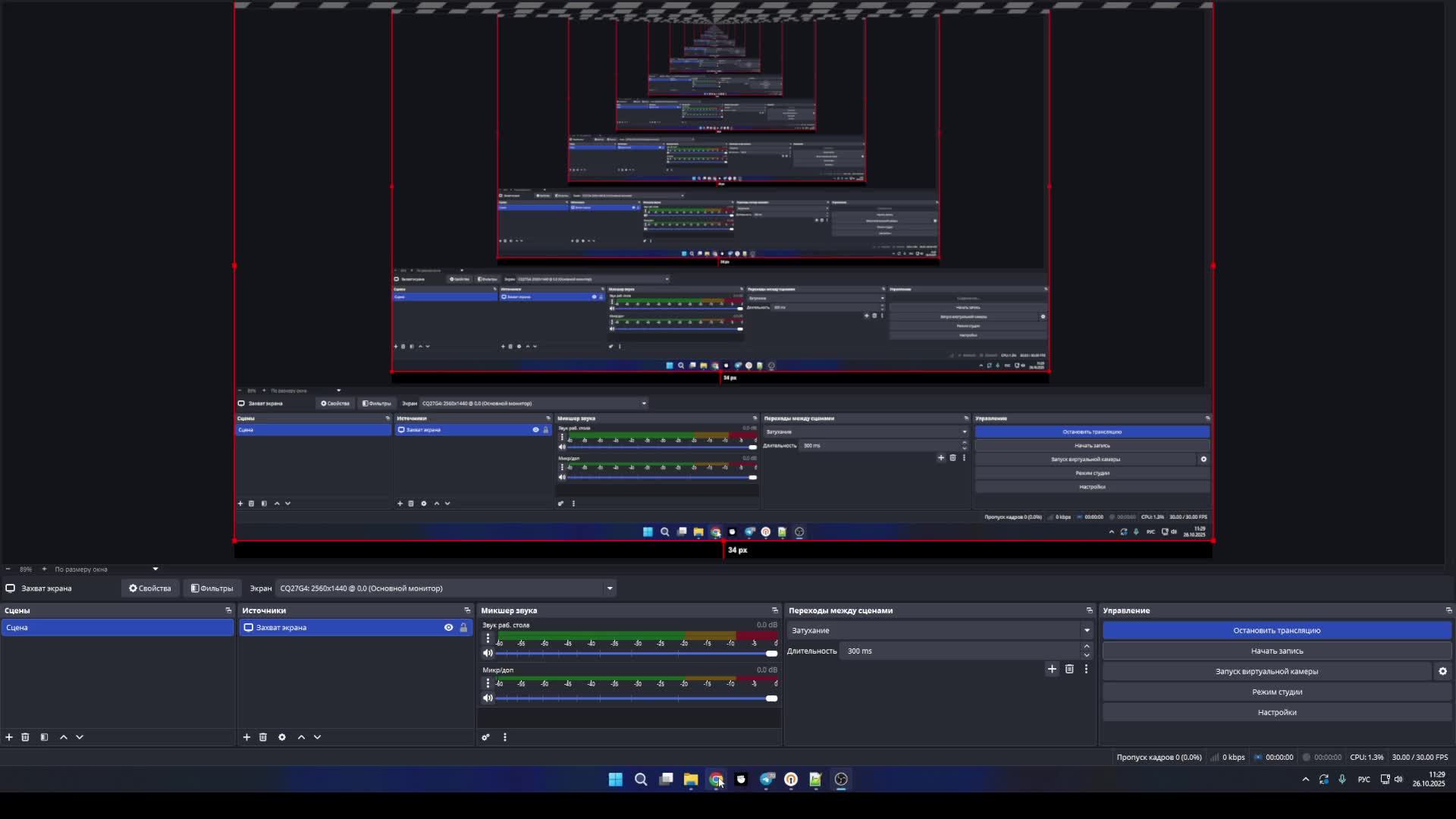The width and height of the screenshot is (1456, 819).
Task: Click the OBS Studio taskbar icon
Action: tap(841, 779)
